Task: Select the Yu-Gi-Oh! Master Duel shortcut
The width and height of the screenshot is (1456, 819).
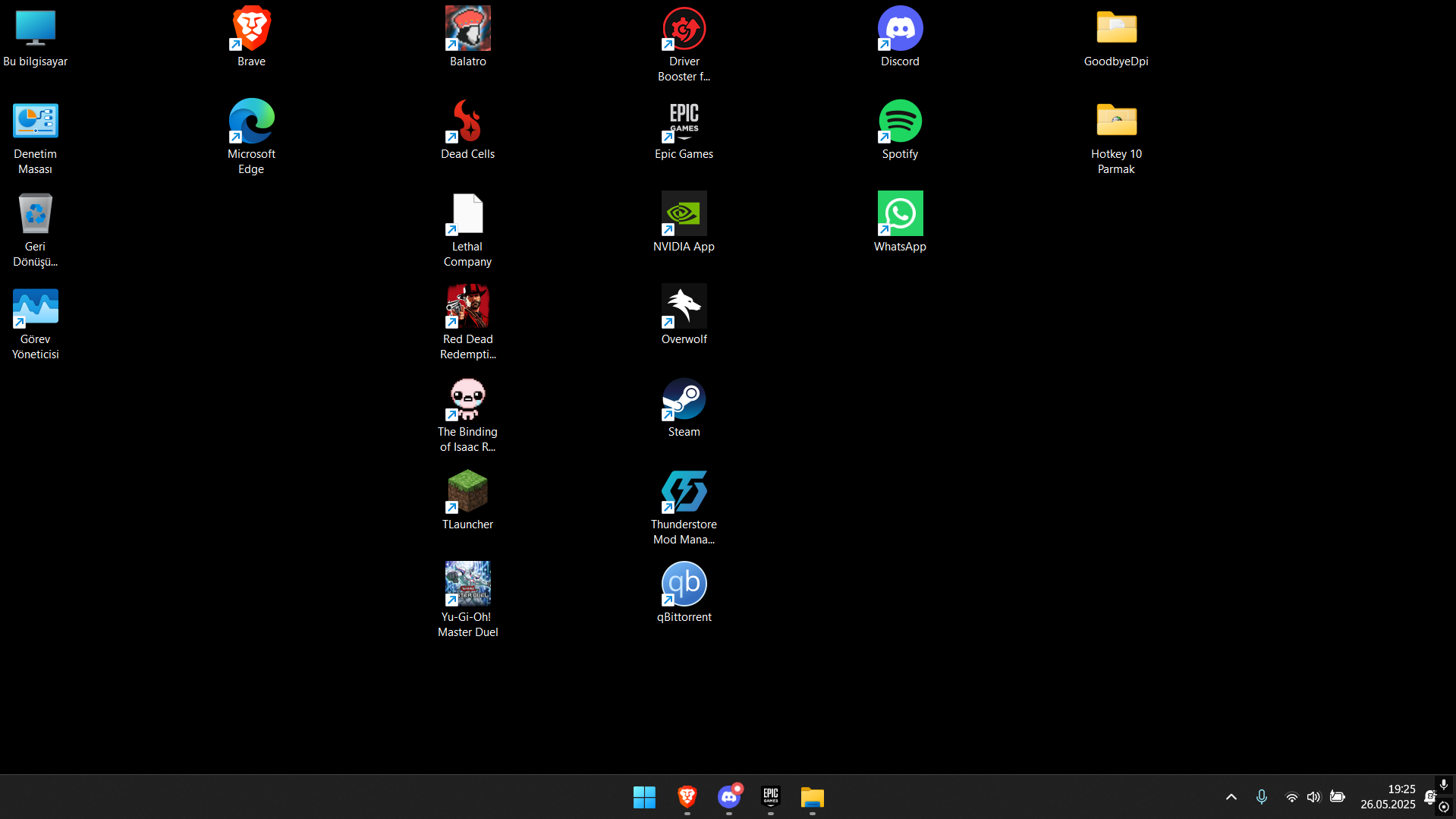Action: (x=467, y=601)
